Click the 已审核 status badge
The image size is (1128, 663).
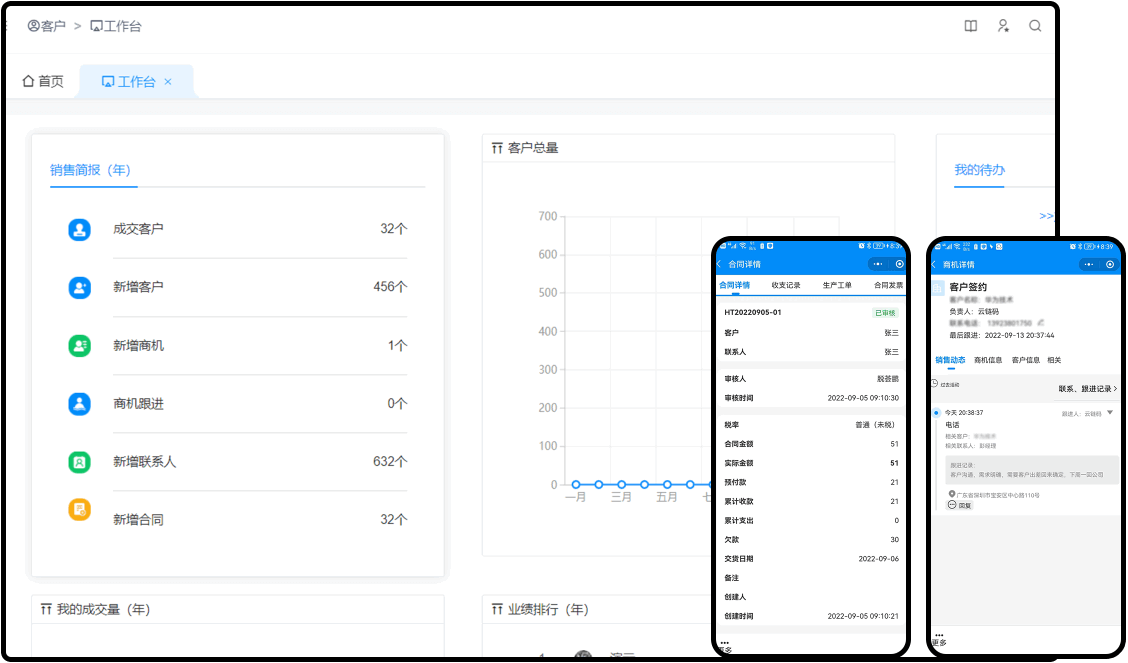point(885,313)
